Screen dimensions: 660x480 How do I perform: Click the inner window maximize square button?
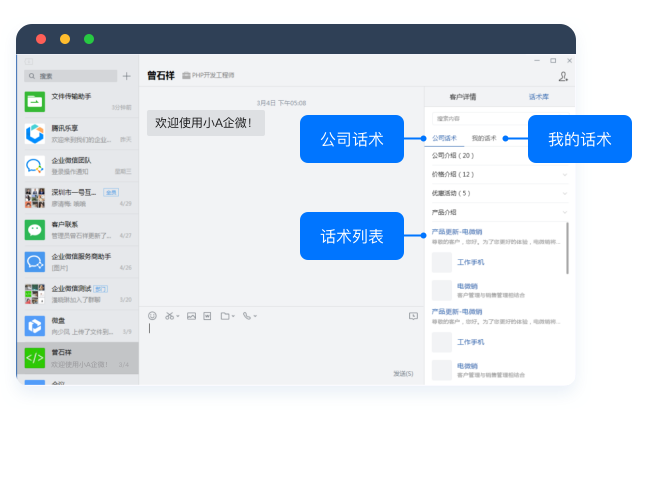click(x=553, y=61)
